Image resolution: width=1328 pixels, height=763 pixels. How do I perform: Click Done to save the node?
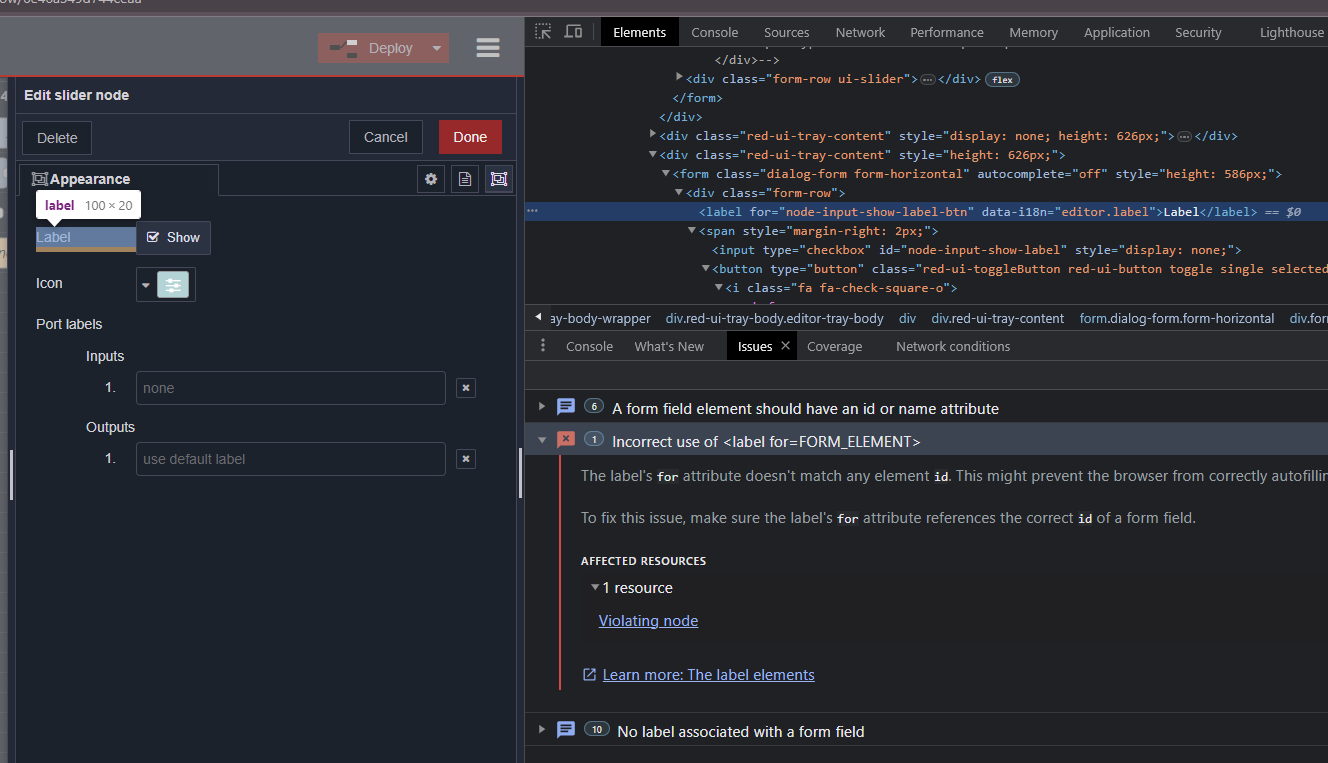[x=470, y=138]
